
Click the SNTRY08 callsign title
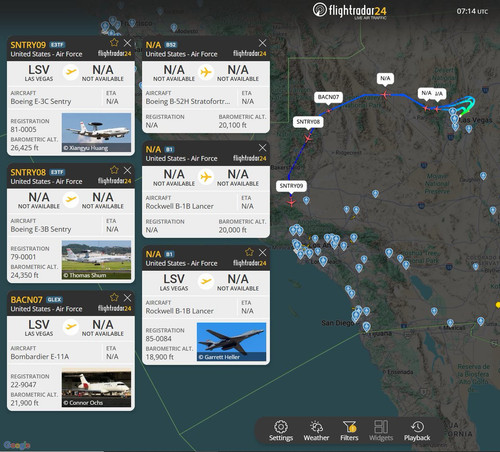tap(28, 172)
